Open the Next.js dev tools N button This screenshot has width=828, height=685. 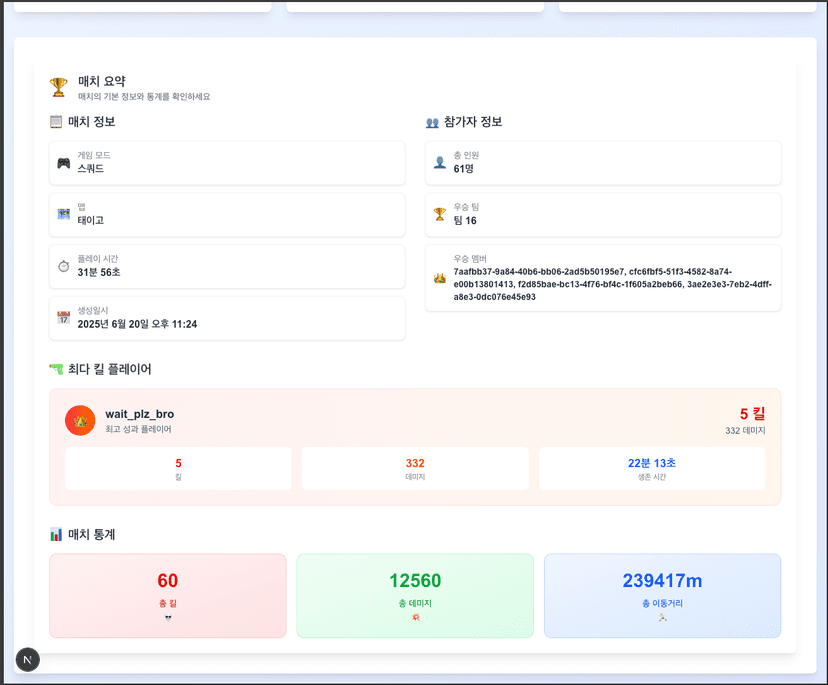28,659
